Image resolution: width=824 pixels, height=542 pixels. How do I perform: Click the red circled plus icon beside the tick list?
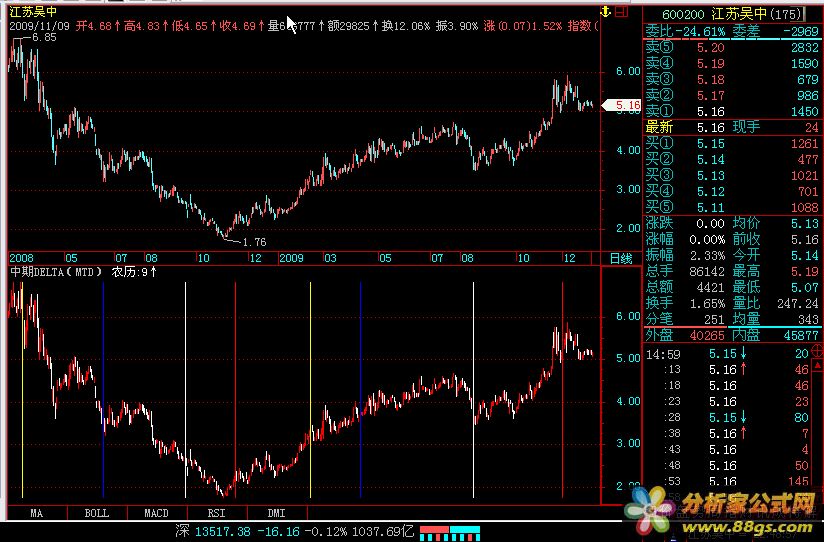pyautogui.click(x=818, y=351)
